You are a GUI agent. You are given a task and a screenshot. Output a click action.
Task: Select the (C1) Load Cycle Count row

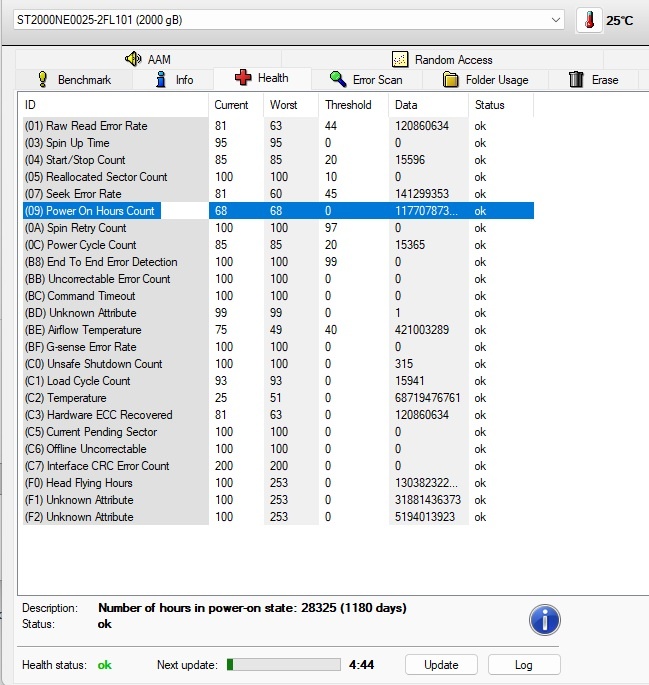278,381
